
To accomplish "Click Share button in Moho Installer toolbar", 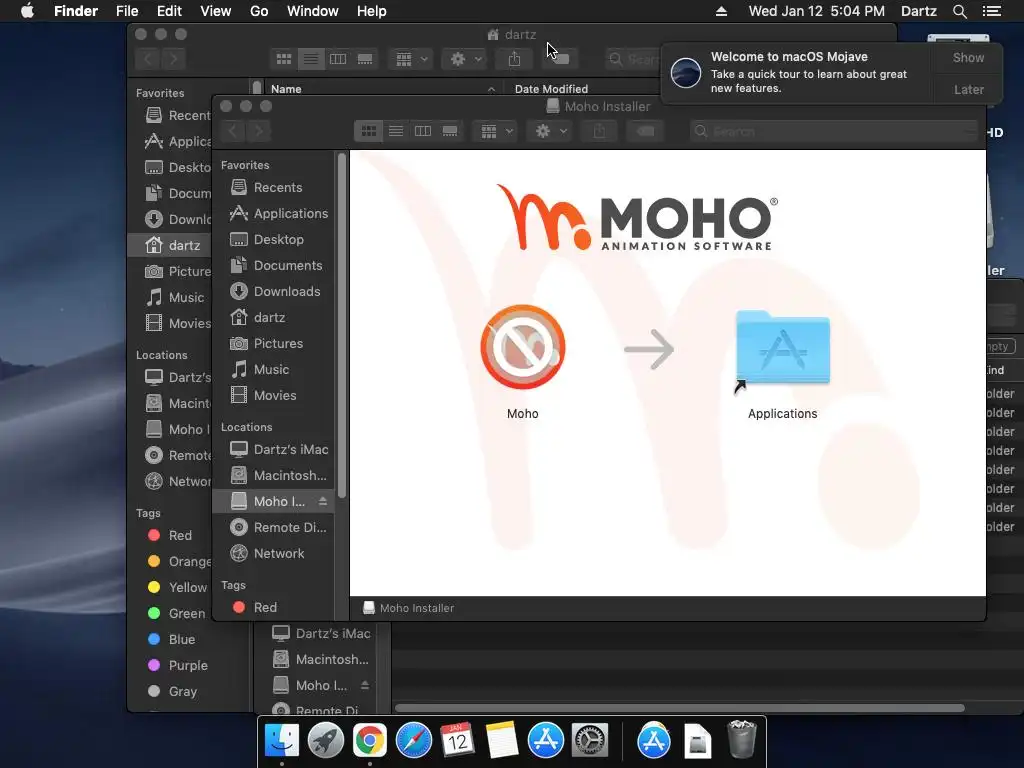I will (599, 131).
